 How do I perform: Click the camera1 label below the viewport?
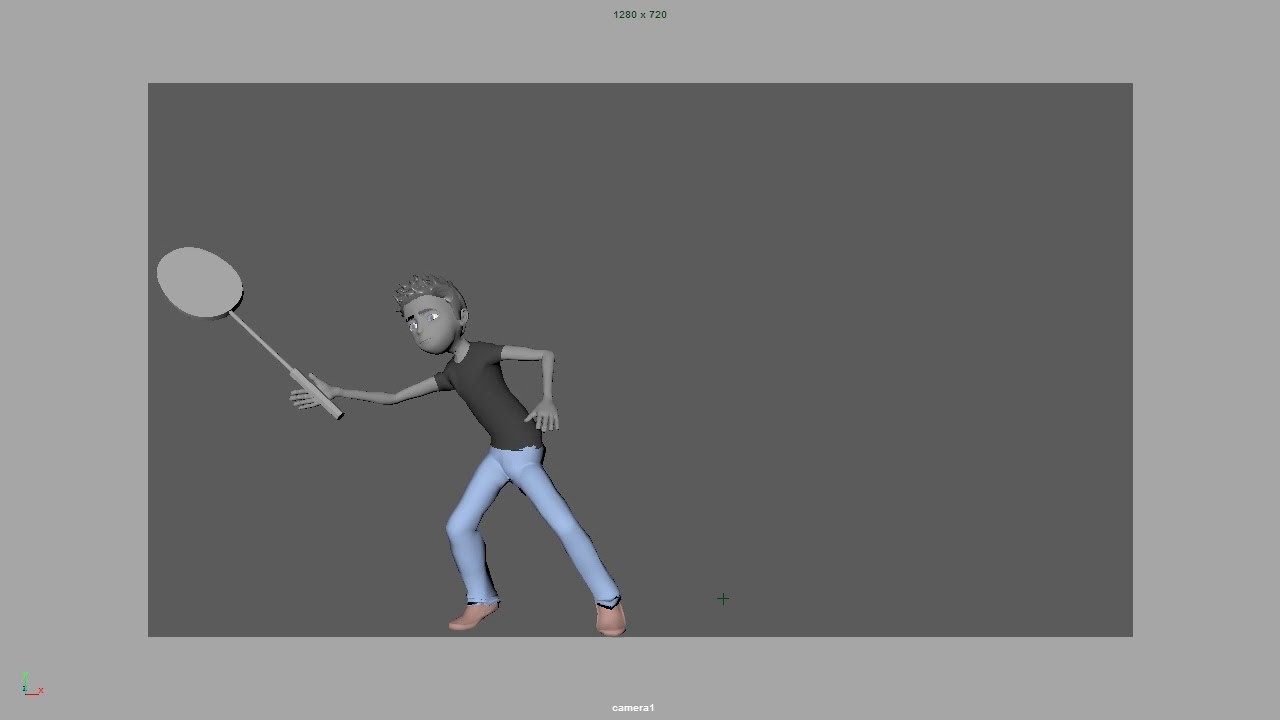point(632,707)
